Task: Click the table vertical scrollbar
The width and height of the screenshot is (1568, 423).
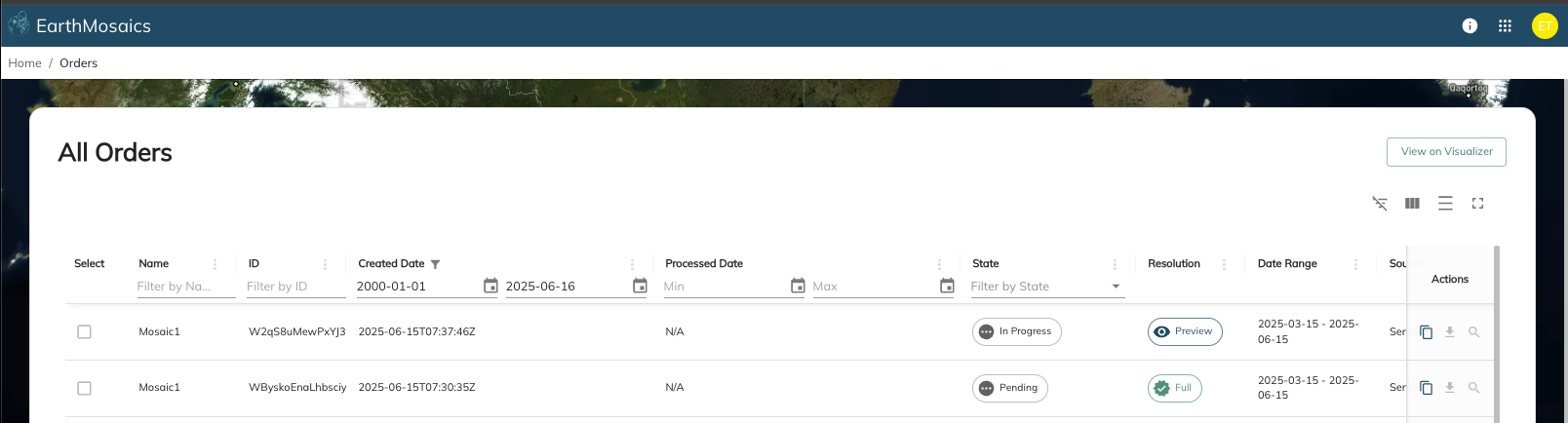Action: coord(1497,334)
